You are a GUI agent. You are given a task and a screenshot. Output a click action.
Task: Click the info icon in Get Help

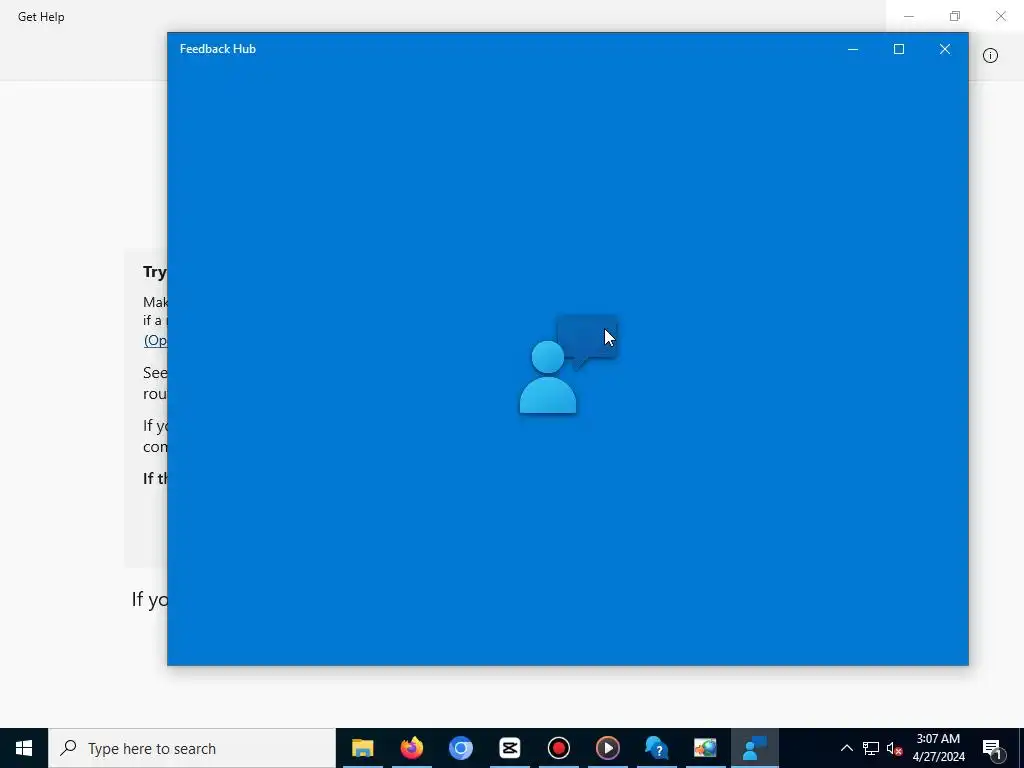click(990, 56)
